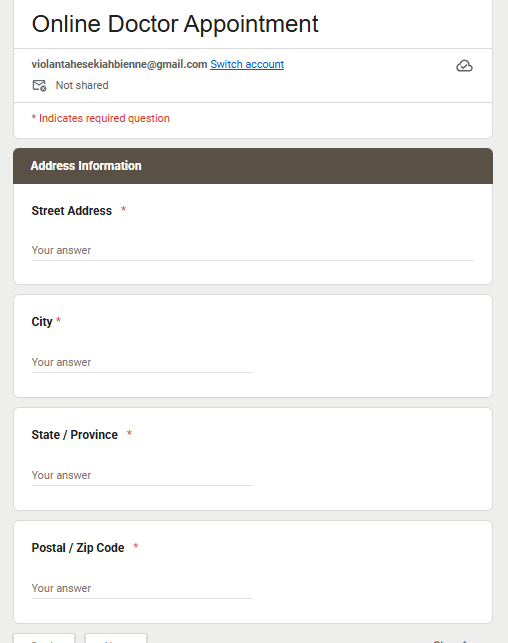Viewport: 508px width, 643px height.
Task: Click the Indicates required question notice
Action: [100, 118]
